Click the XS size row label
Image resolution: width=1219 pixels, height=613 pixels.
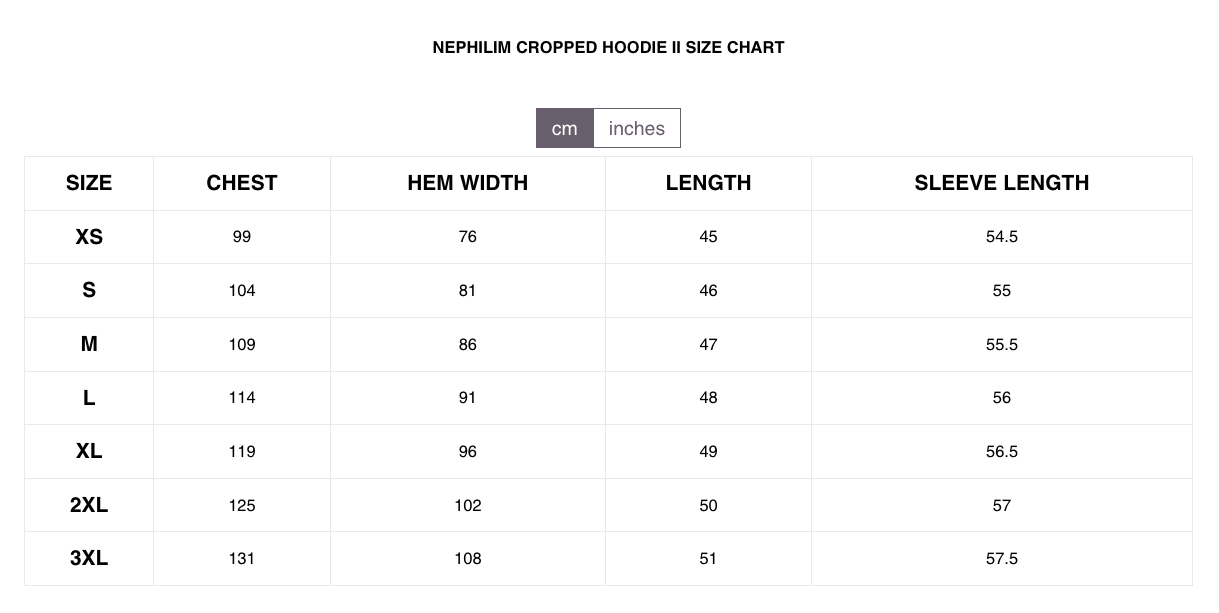click(89, 237)
